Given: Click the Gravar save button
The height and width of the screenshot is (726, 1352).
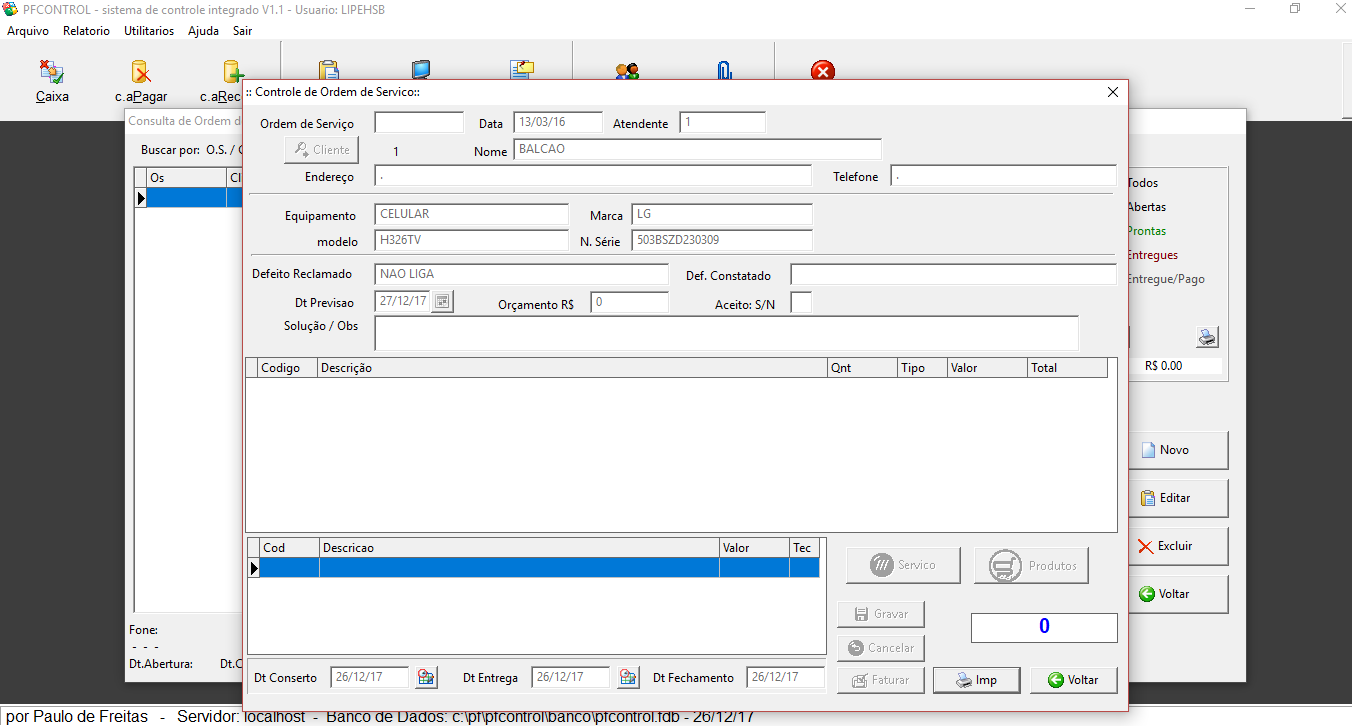Looking at the screenshot, I should [881, 614].
